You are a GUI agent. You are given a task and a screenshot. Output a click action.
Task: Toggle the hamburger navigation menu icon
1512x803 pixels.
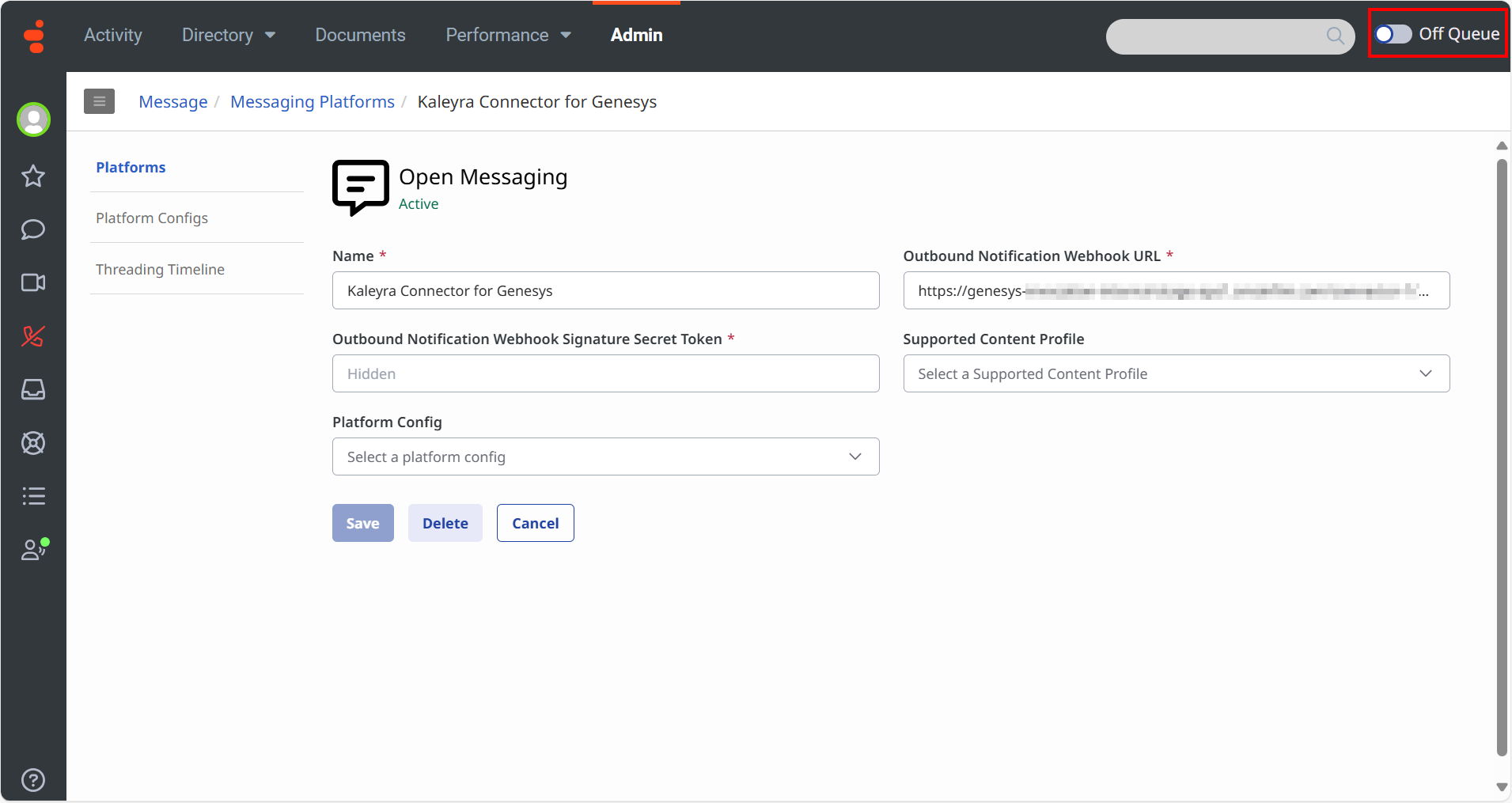click(x=100, y=101)
